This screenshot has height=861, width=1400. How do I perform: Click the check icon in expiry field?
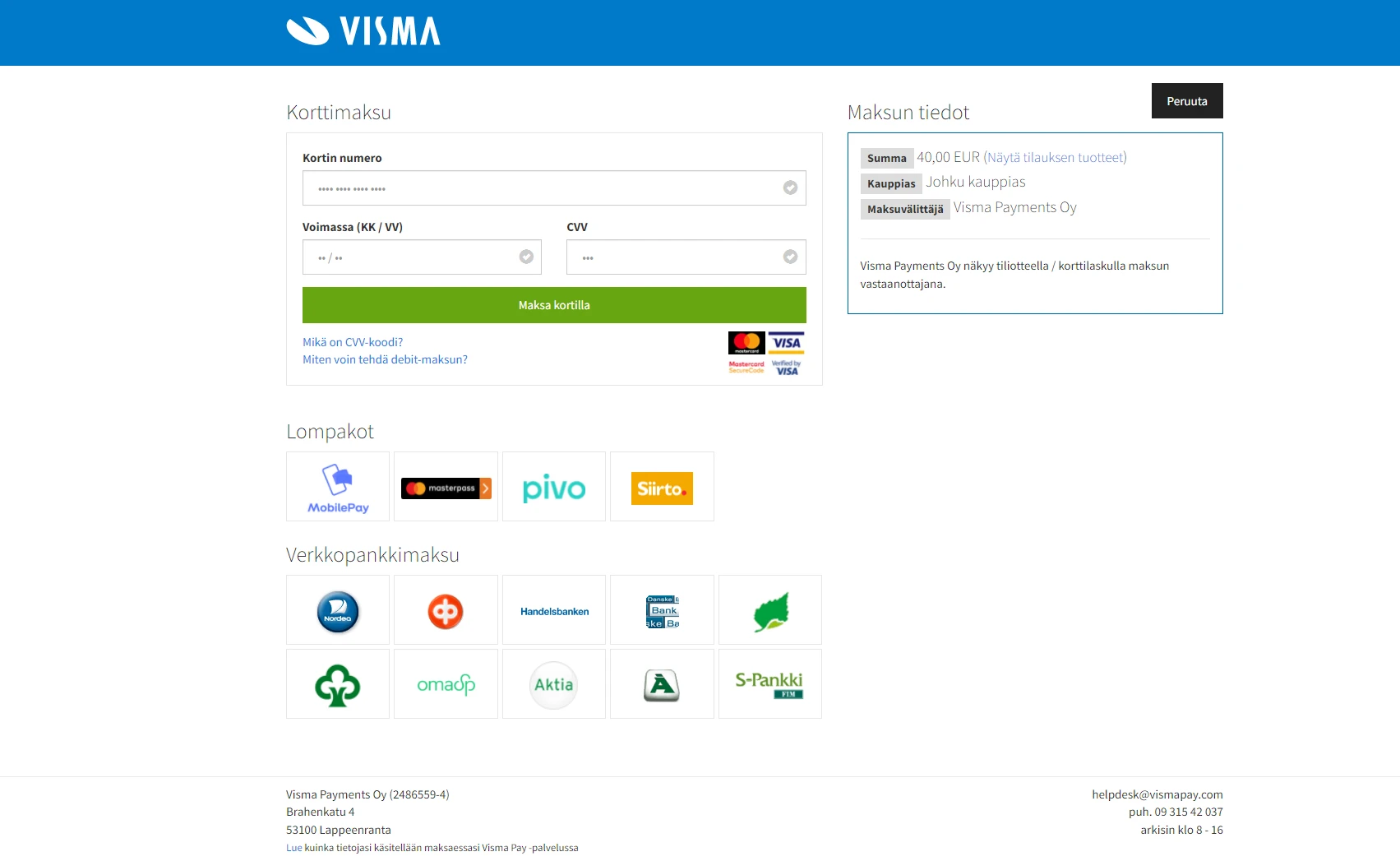526,257
